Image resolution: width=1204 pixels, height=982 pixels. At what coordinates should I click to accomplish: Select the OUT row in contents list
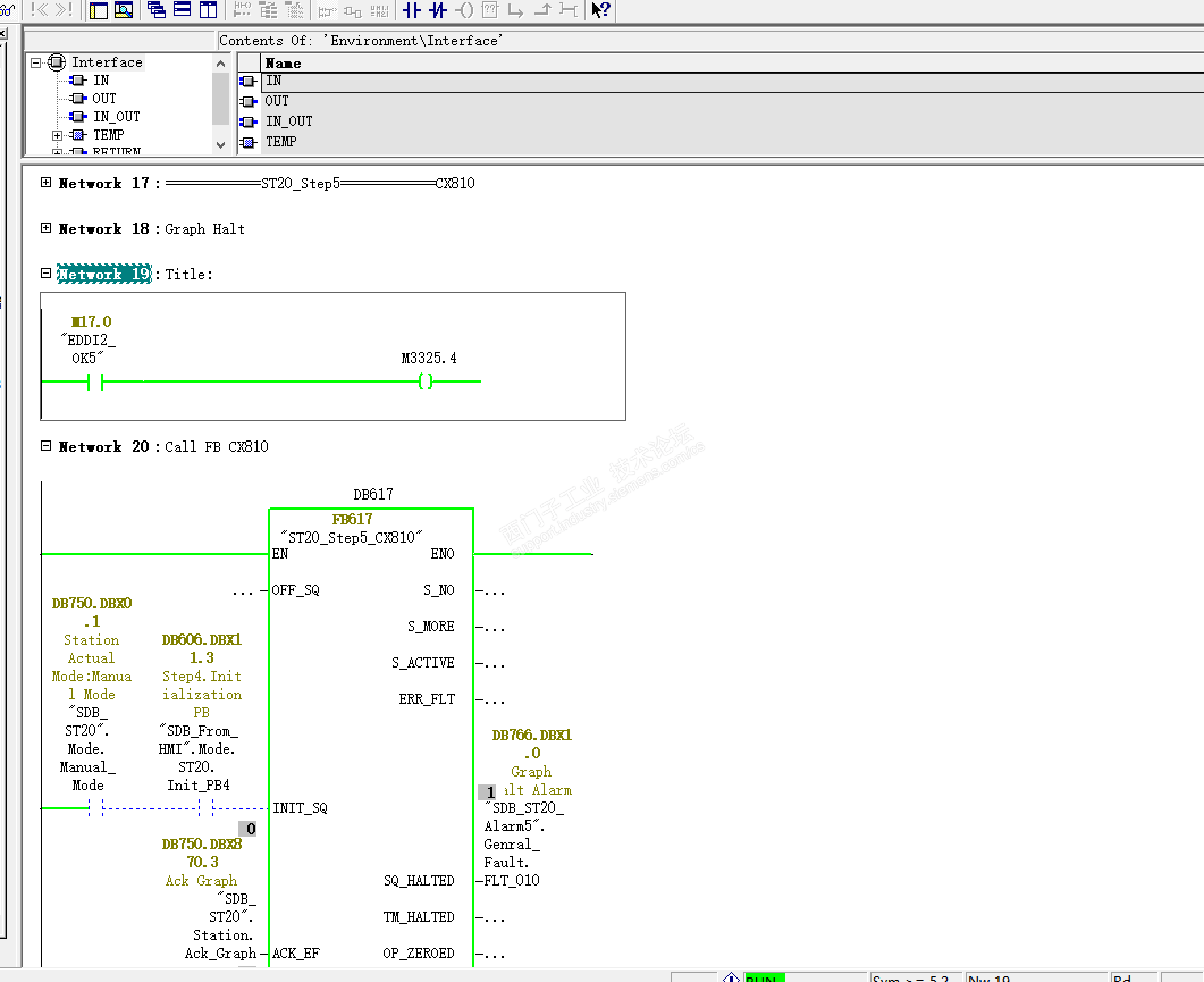pos(277,101)
